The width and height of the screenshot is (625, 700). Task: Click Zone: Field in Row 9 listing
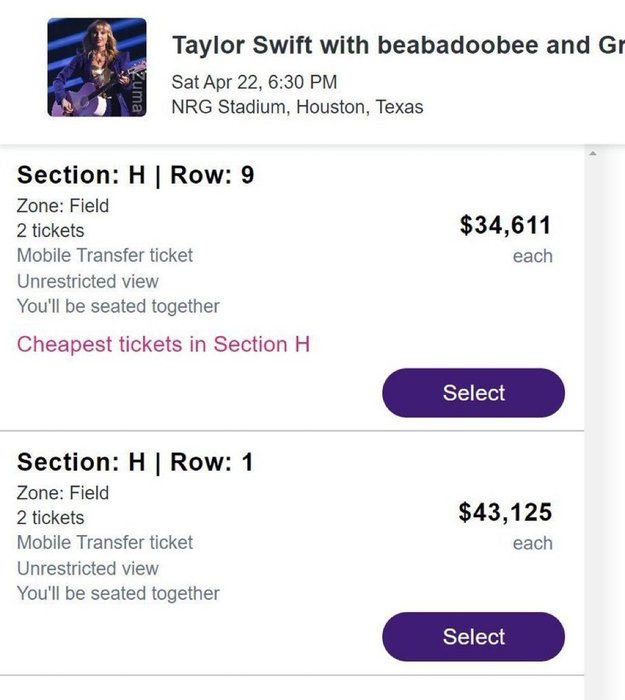(x=63, y=206)
